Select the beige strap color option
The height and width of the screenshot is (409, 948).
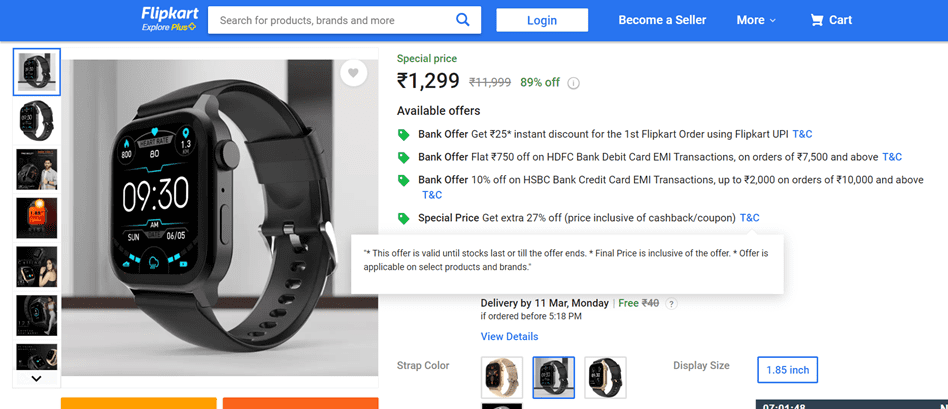(x=501, y=377)
